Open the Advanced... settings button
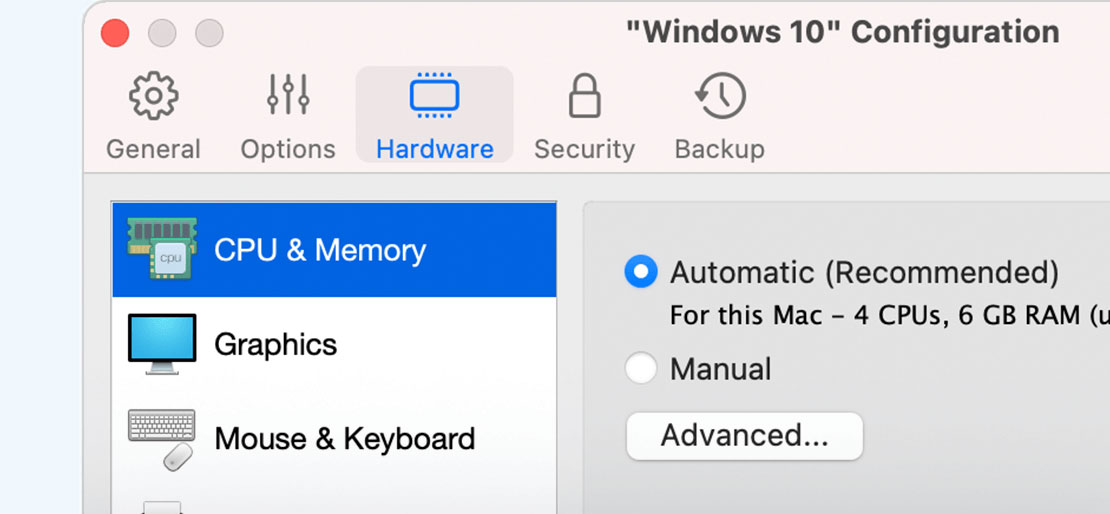This screenshot has width=1110, height=514. [x=745, y=436]
